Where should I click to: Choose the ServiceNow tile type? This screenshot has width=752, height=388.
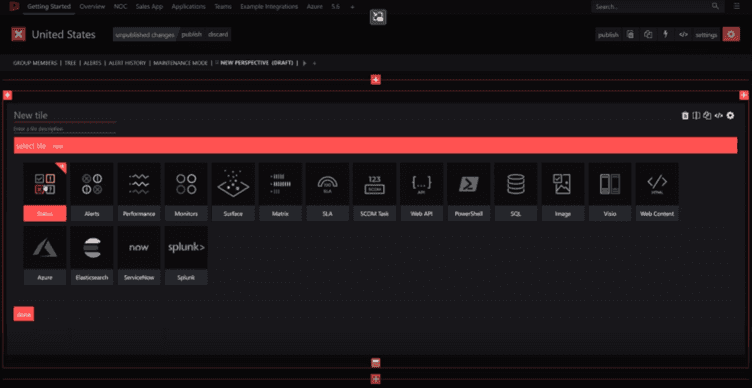[139, 256]
